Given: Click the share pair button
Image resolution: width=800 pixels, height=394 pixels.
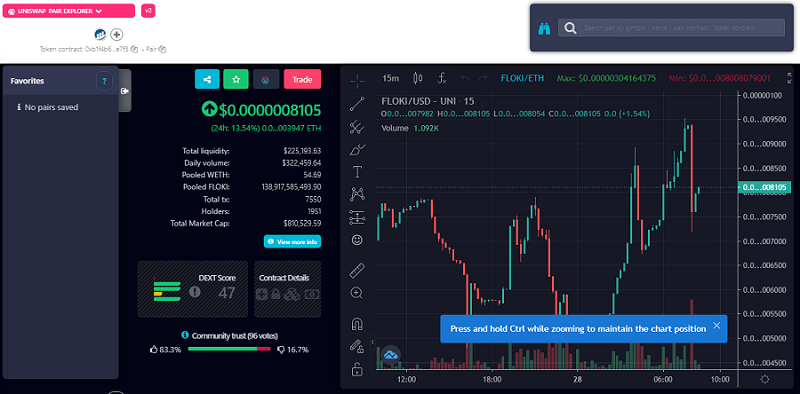Looking at the screenshot, I should 207,79.
